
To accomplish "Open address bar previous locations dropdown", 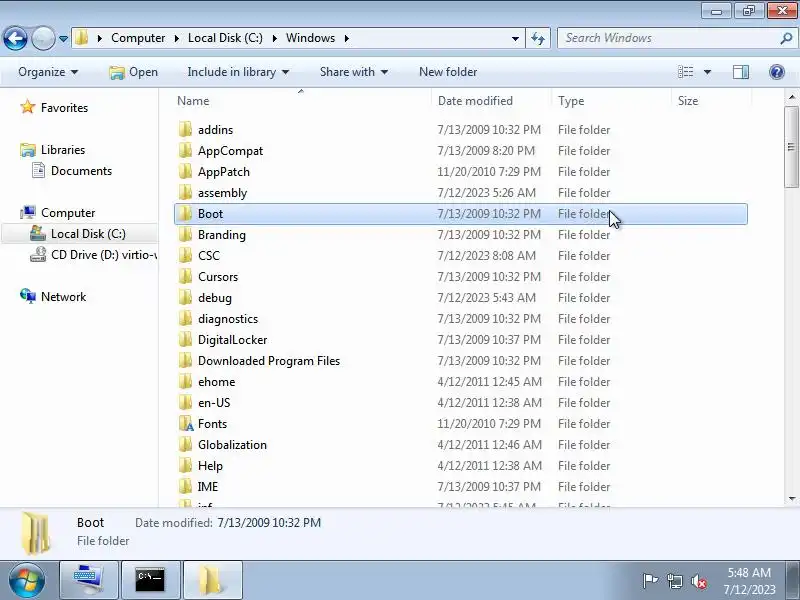I will (x=515, y=39).
